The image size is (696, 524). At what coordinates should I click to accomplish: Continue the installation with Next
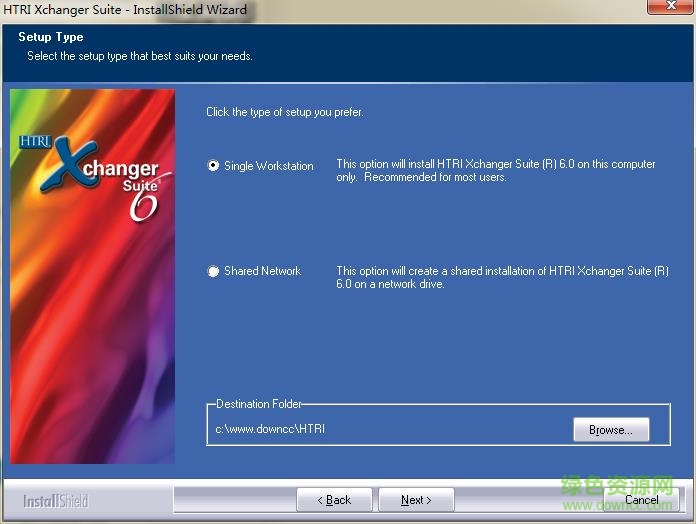416,500
